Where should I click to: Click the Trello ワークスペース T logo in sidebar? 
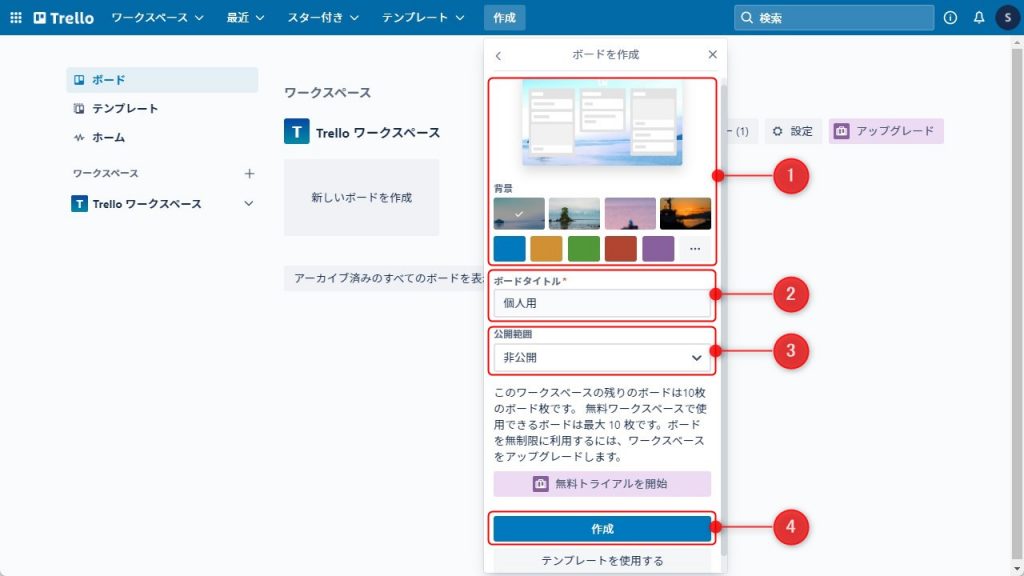coord(79,204)
